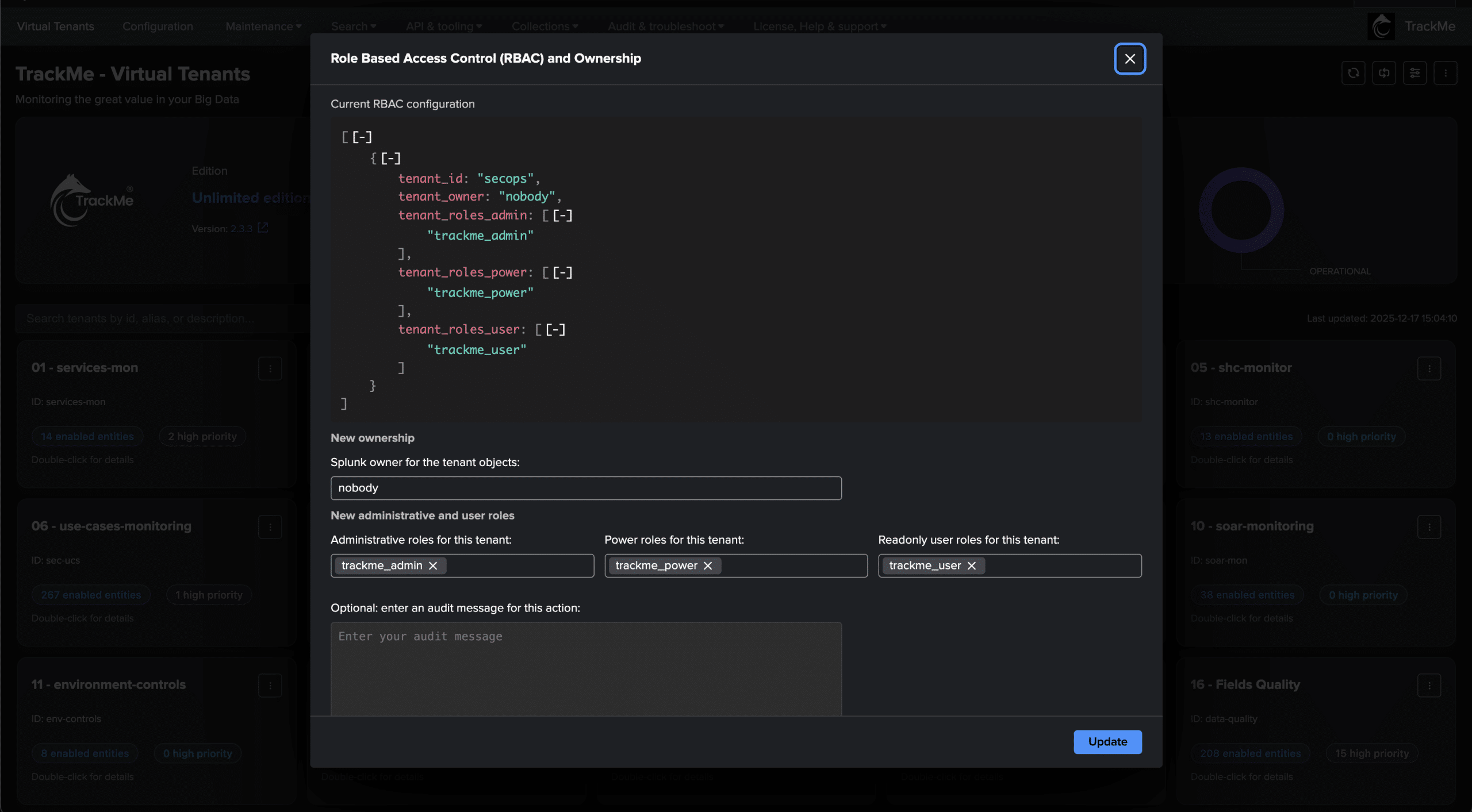Open the settings sliders icon at top right
The height and width of the screenshot is (812, 1472).
1414,73
